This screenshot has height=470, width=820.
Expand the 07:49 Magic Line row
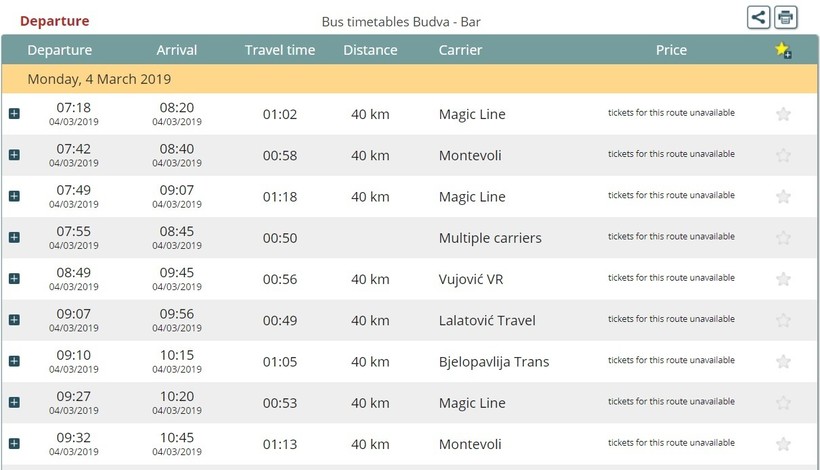coord(14,196)
